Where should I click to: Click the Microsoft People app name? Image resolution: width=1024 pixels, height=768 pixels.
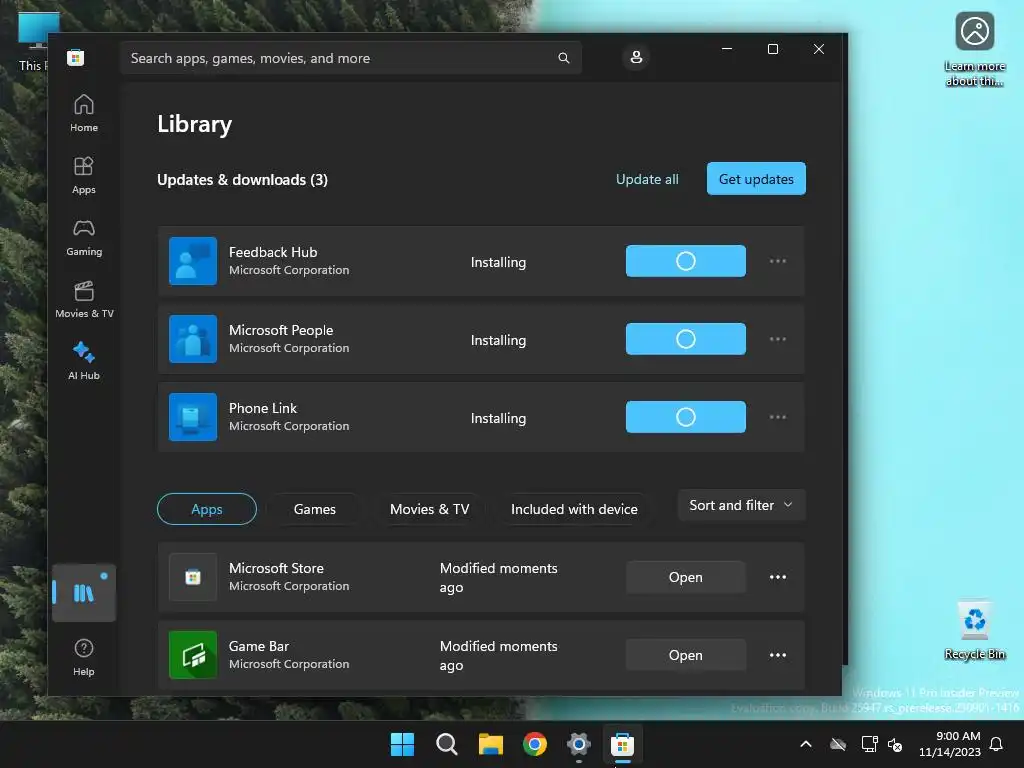[x=281, y=330]
